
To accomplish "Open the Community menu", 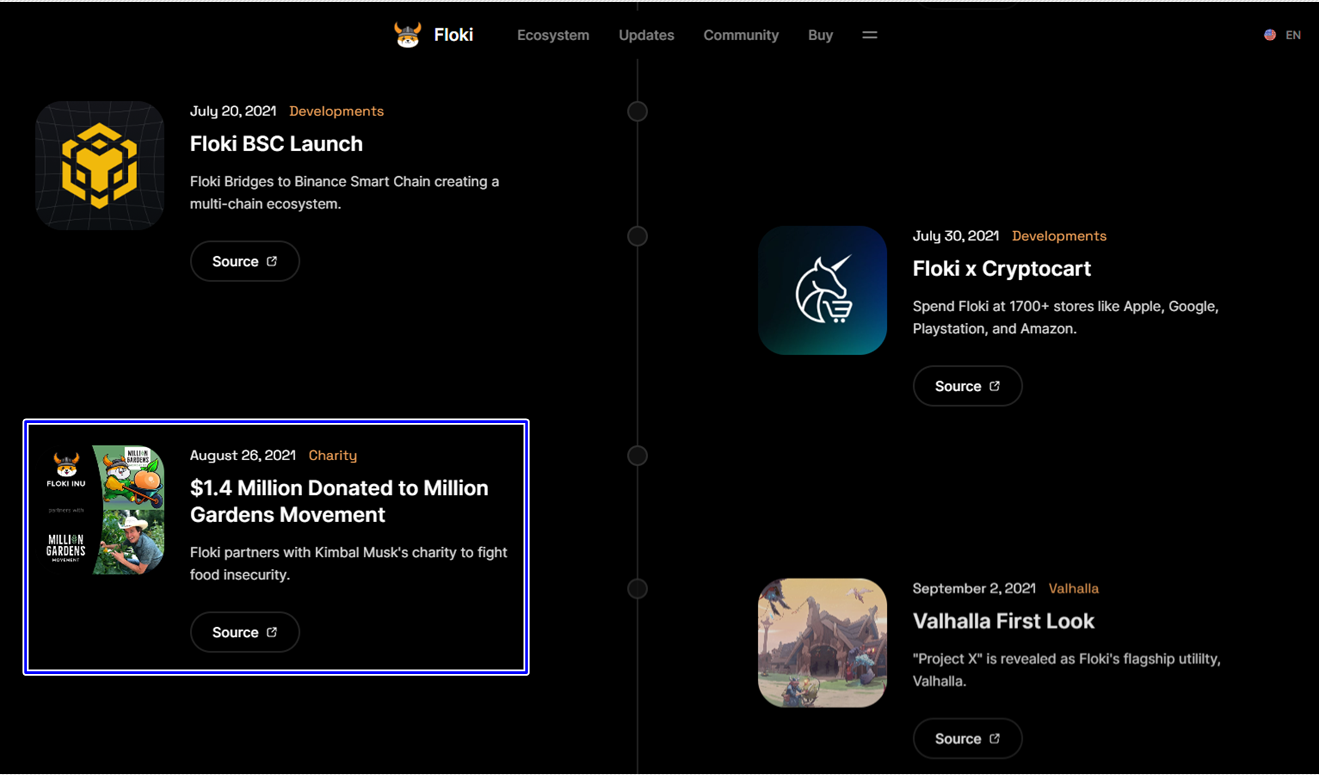I will click(741, 35).
